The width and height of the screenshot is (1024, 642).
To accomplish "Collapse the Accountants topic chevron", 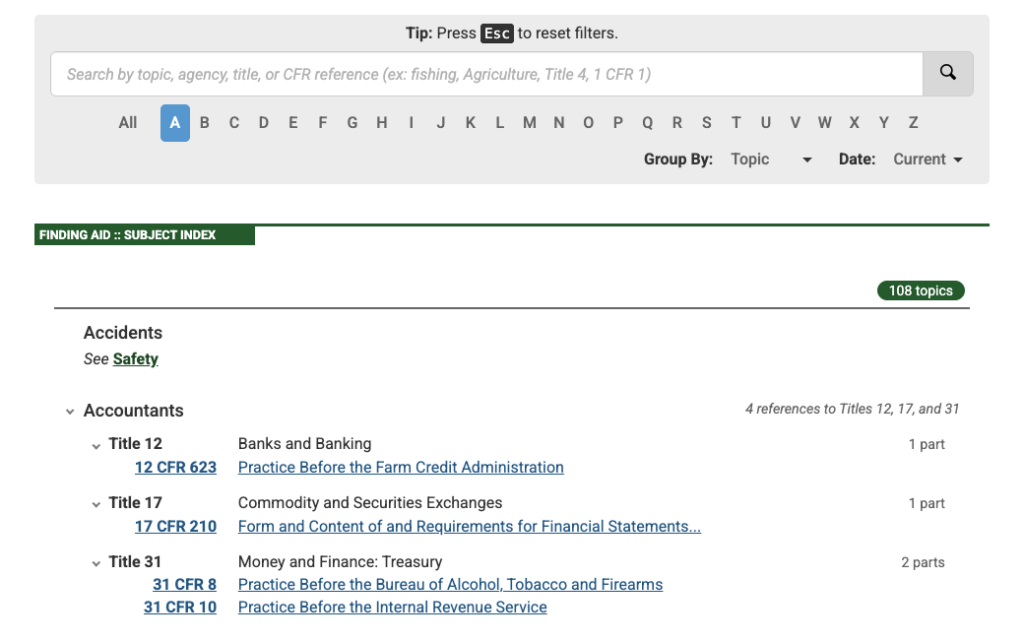I will click(70, 411).
